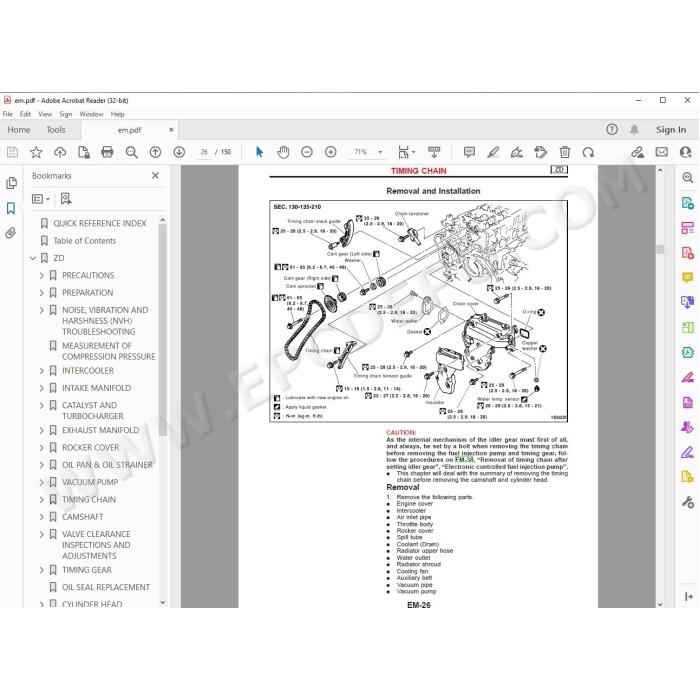
Task: Open the Attachments paperclip panel
Action: tap(11, 233)
